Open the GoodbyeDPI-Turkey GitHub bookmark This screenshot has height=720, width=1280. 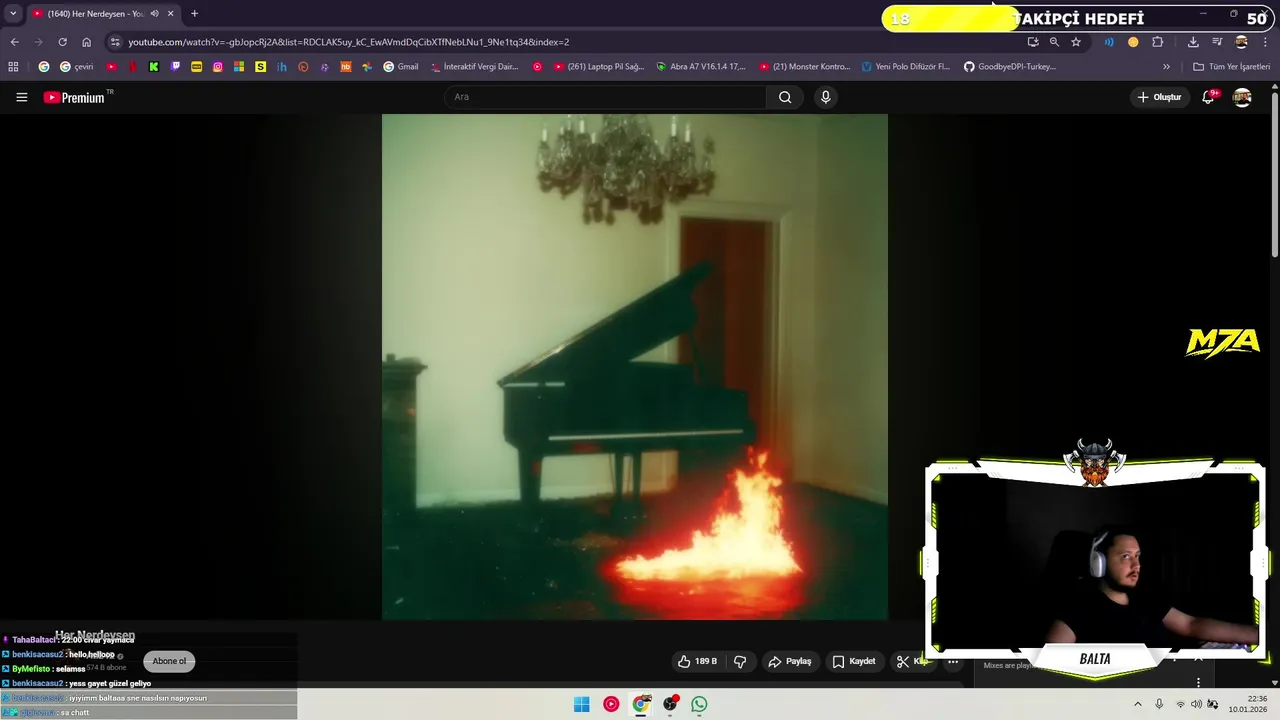point(1010,67)
